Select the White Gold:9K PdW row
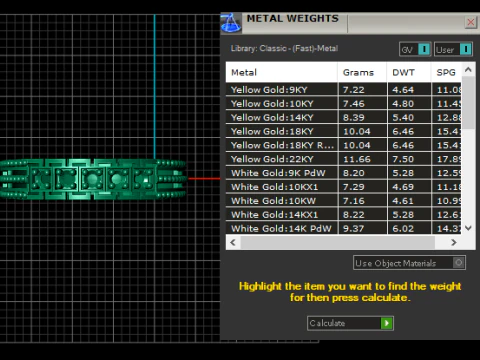The height and width of the screenshot is (360, 480). point(344,173)
